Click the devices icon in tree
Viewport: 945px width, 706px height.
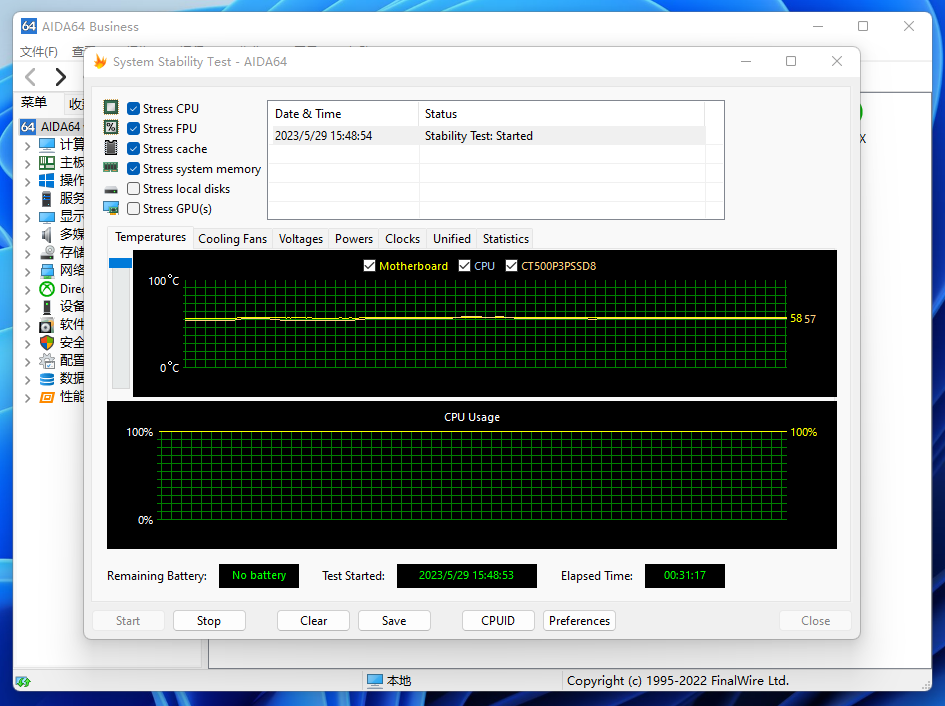click(47, 307)
